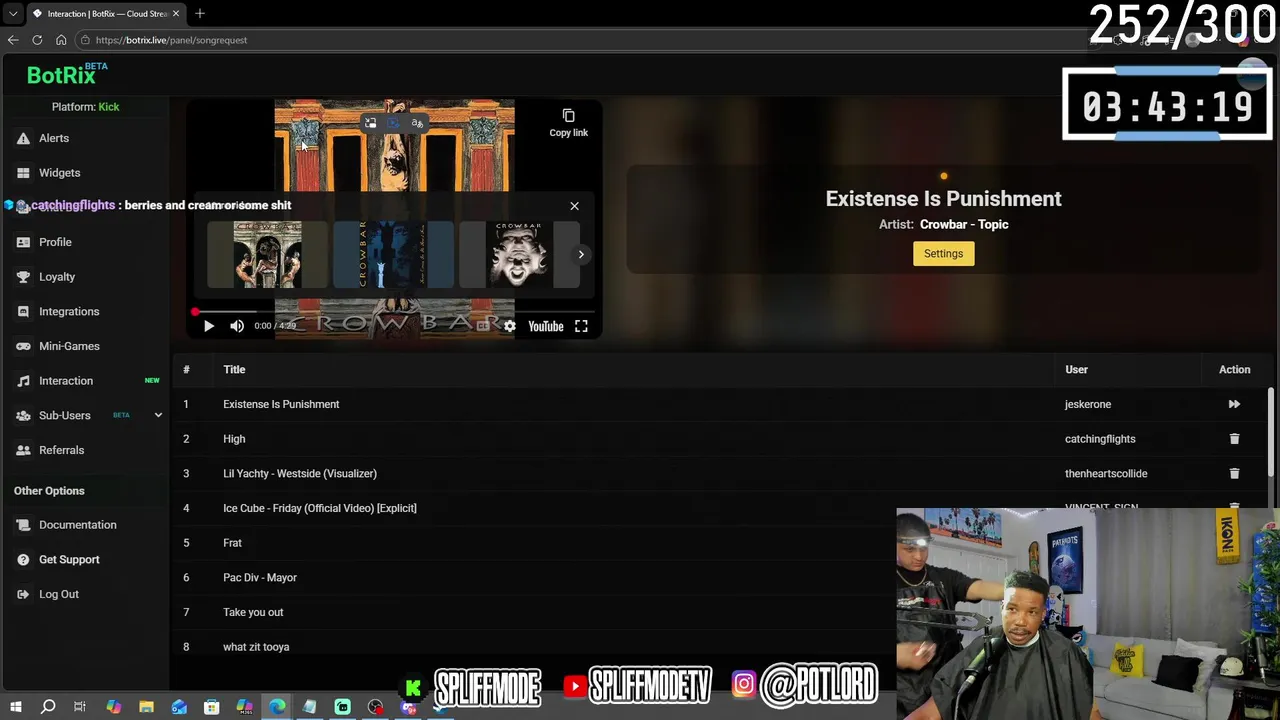Click the Get Support question icon
Image resolution: width=1280 pixels, height=720 pixels.
[x=23, y=560]
